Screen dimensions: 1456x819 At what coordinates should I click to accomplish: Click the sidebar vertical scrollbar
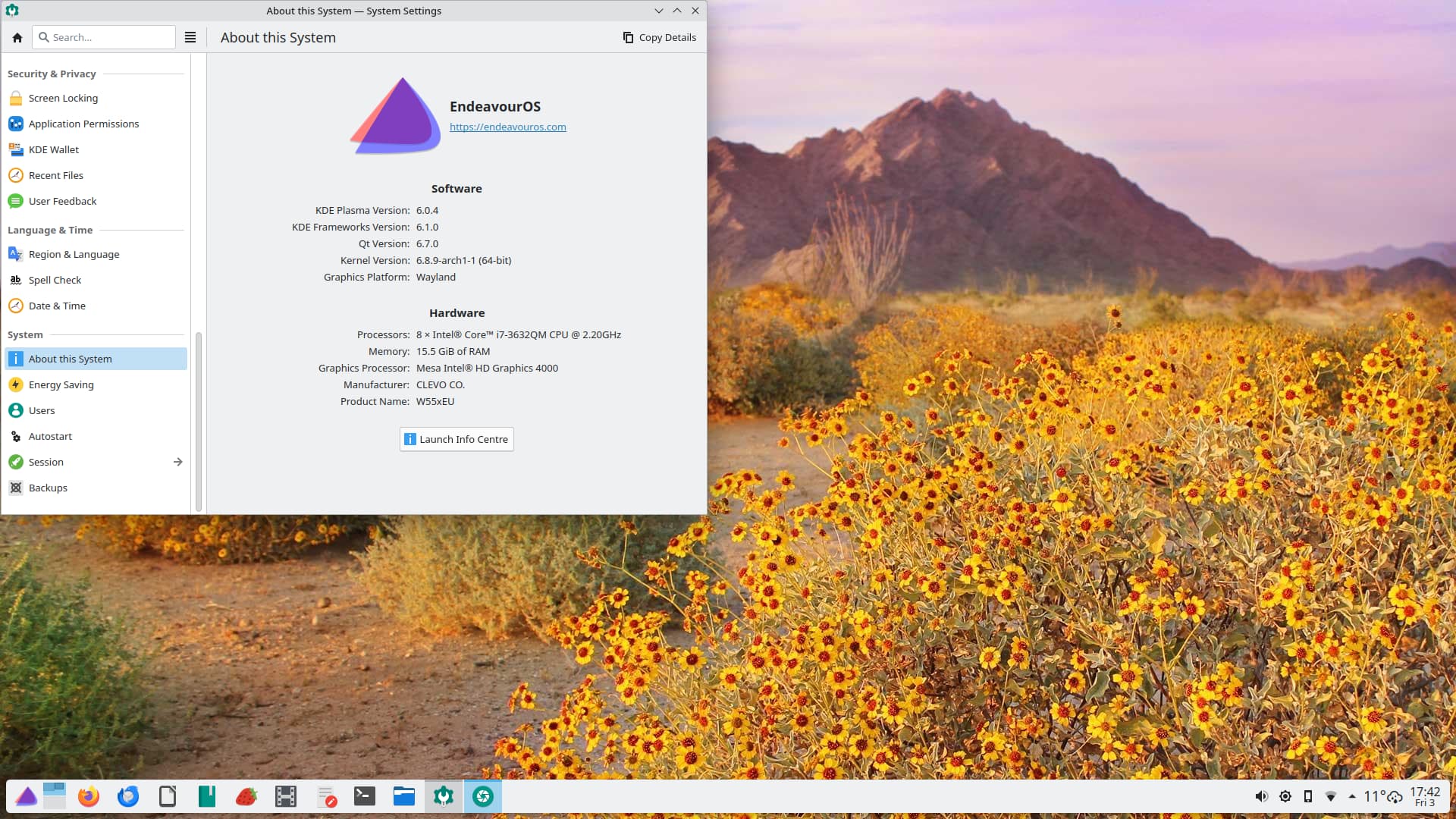pyautogui.click(x=199, y=421)
